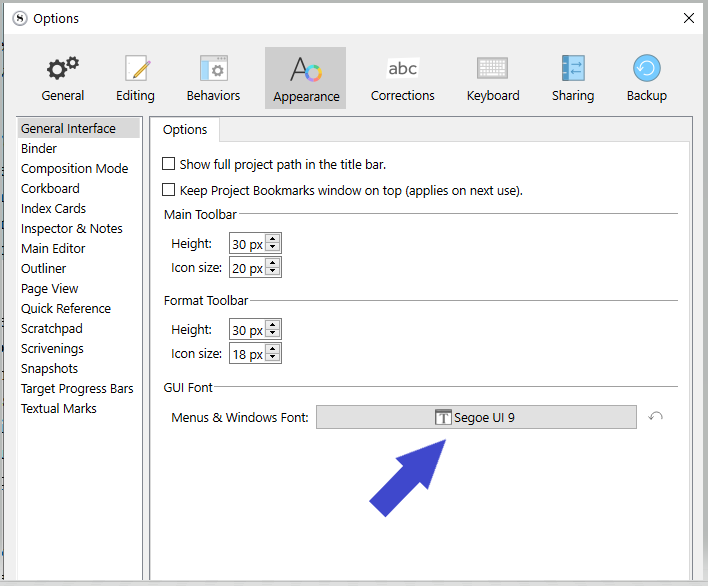
Task: Click the Segoe UI 9 font button
Action: click(x=476, y=417)
